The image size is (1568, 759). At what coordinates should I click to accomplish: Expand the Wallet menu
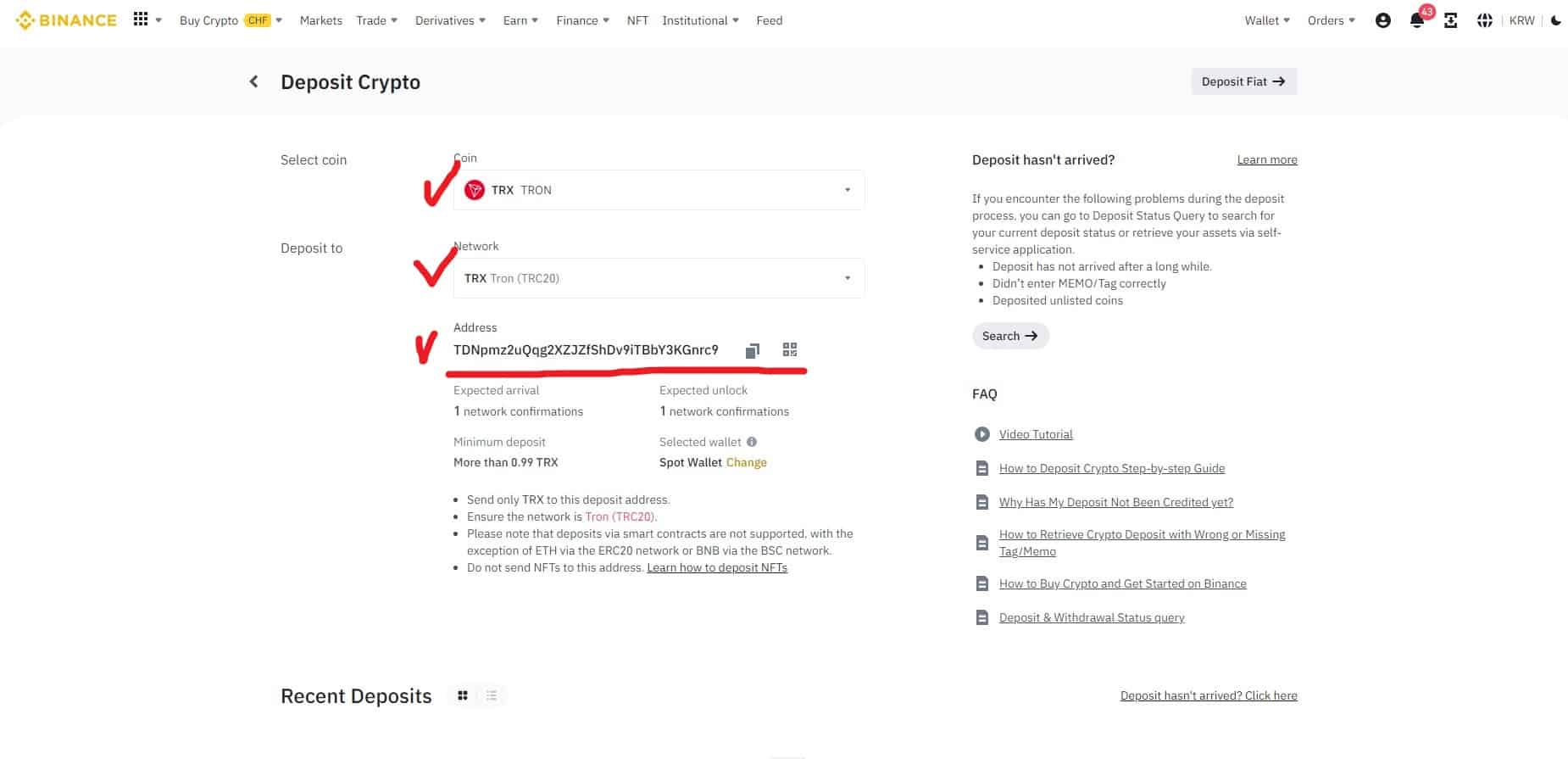click(1266, 20)
